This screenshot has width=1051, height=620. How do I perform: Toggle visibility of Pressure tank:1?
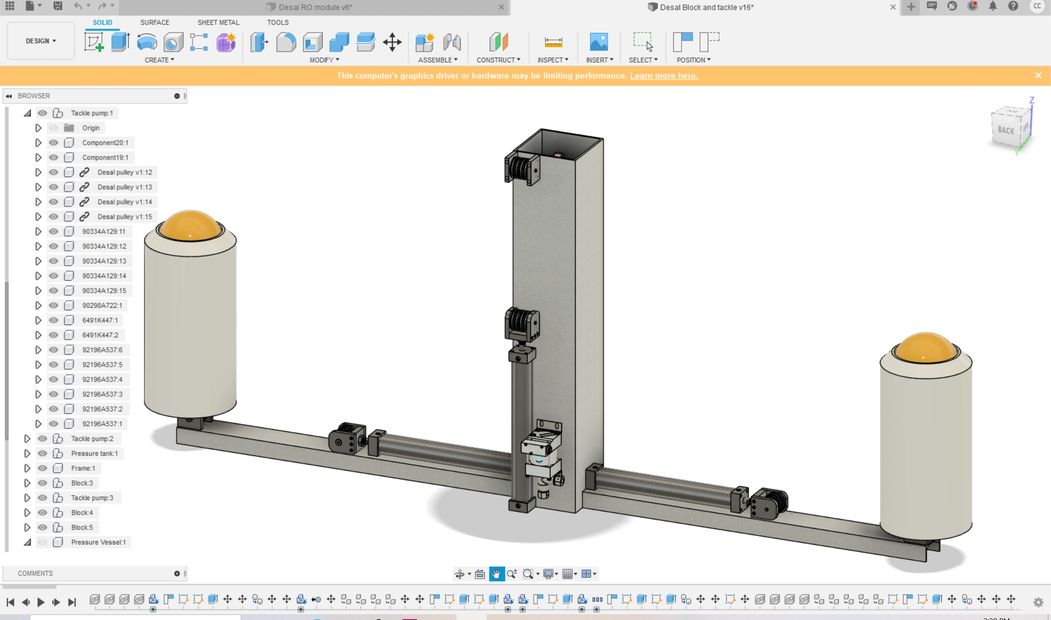[43, 453]
